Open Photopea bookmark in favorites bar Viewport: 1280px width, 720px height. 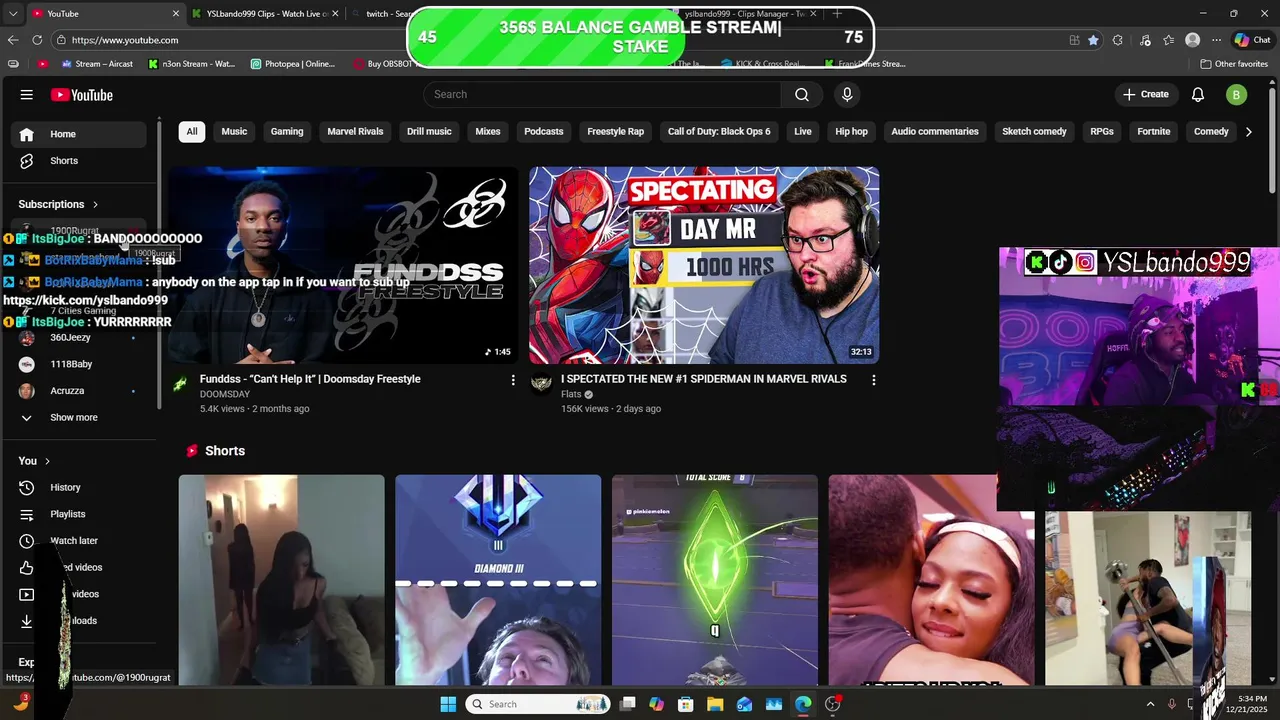click(x=293, y=64)
